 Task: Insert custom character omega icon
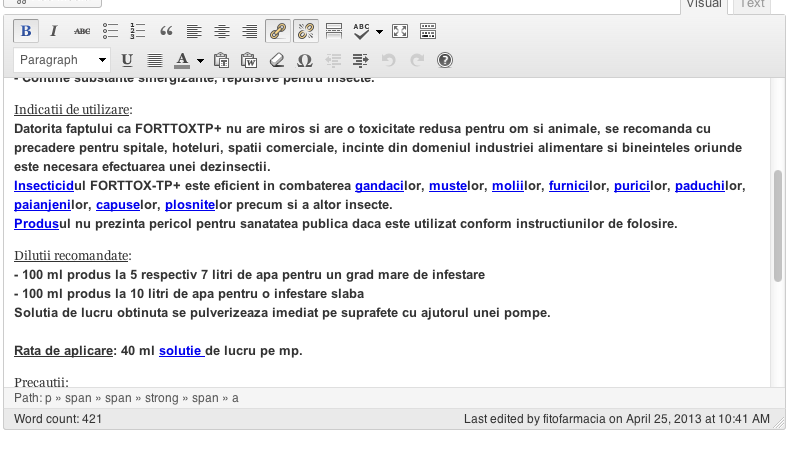[304, 60]
